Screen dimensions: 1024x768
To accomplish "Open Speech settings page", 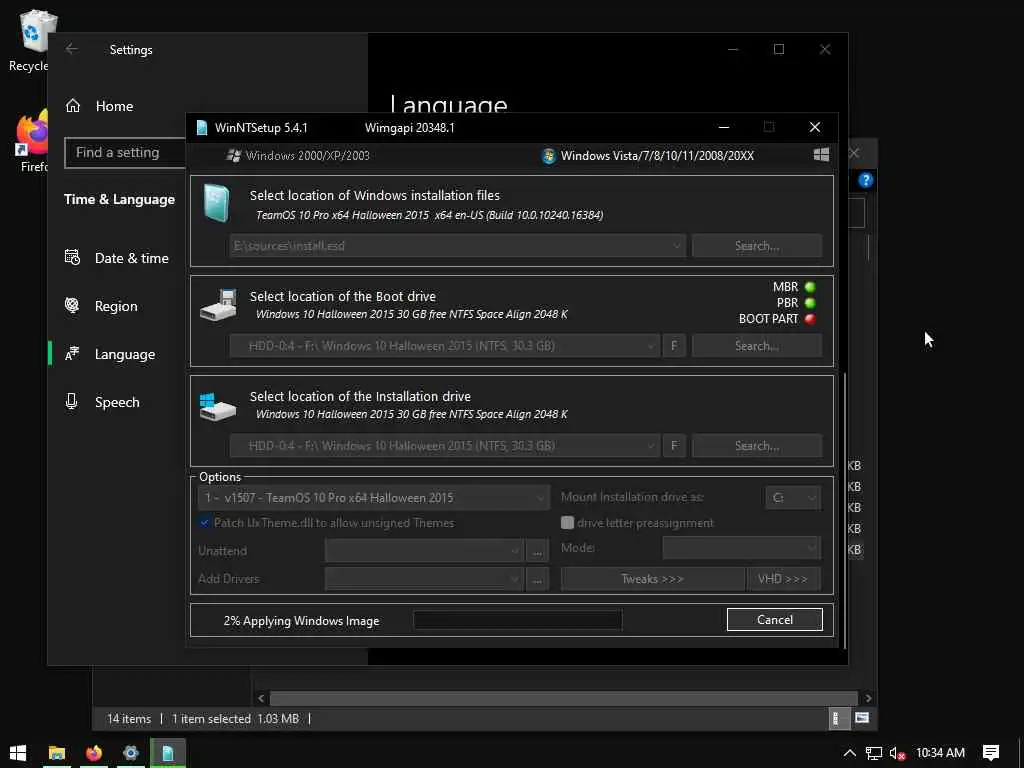I will [118, 402].
